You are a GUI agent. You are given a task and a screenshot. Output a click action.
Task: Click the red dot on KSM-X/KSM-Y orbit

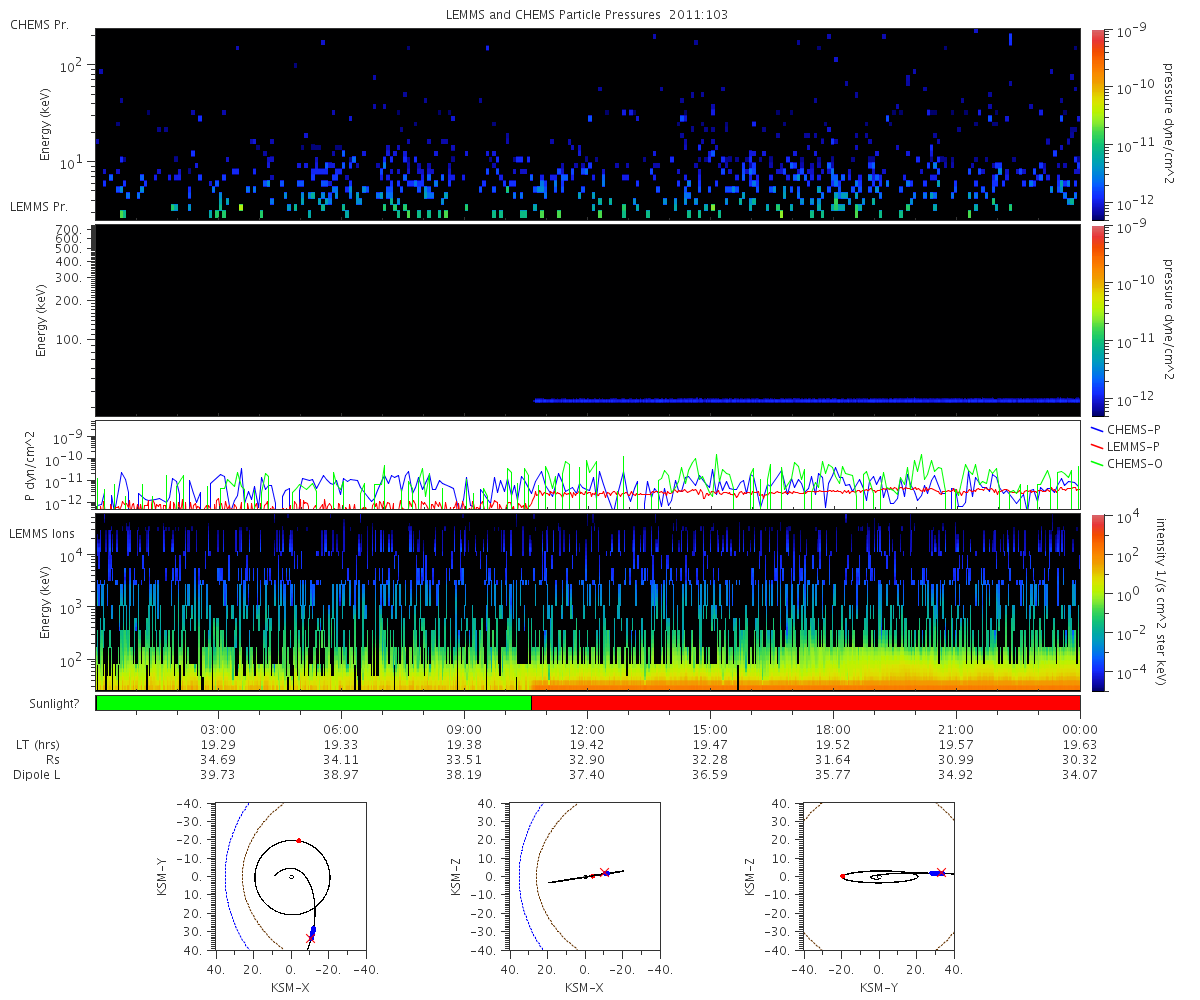(x=298, y=841)
